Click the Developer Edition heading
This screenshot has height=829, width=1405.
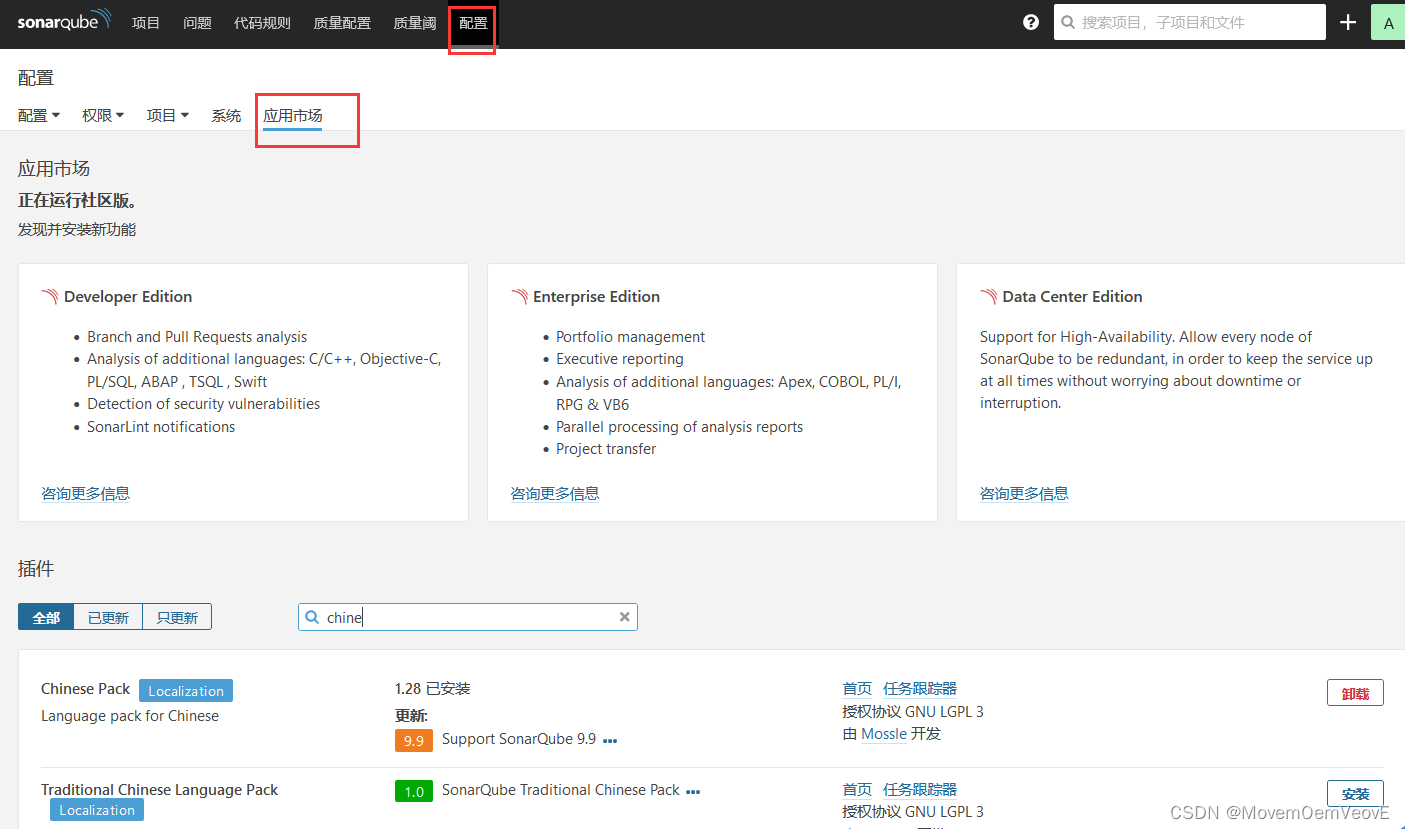tap(128, 296)
